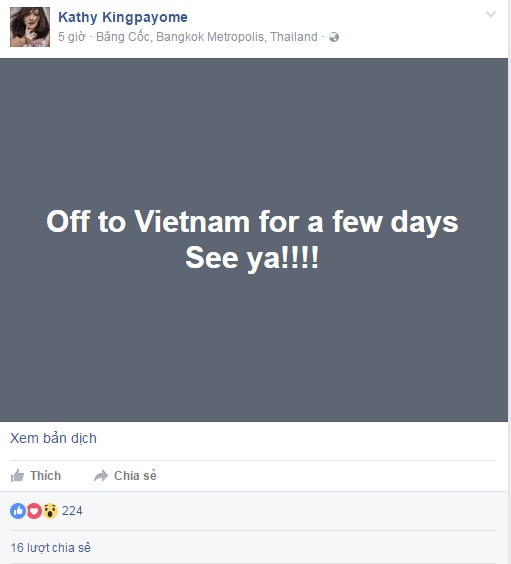Click the blue Like reaction icon
This screenshot has width=511, height=564.
click(x=18, y=511)
